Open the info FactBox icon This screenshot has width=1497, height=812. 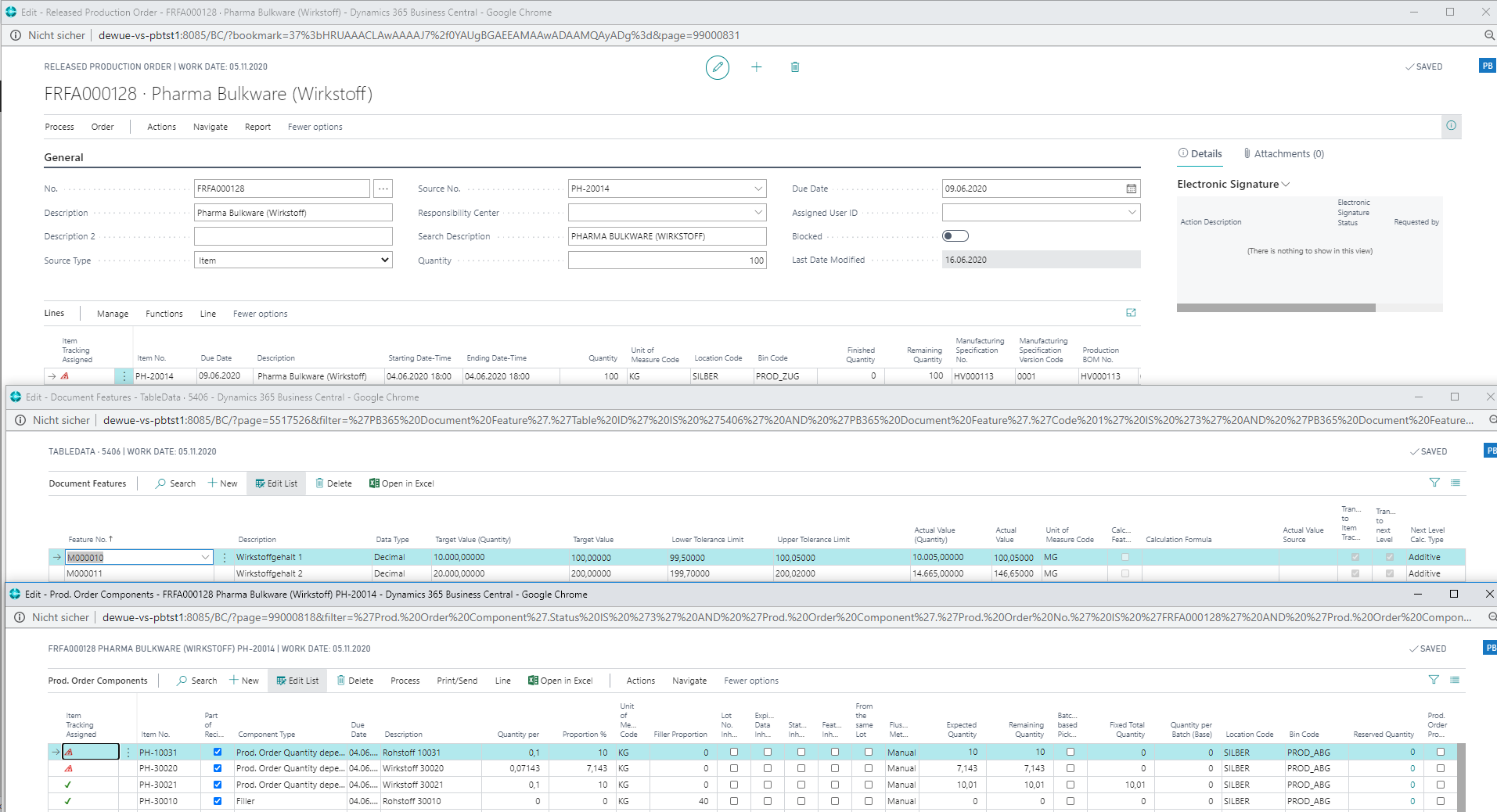(x=1451, y=126)
